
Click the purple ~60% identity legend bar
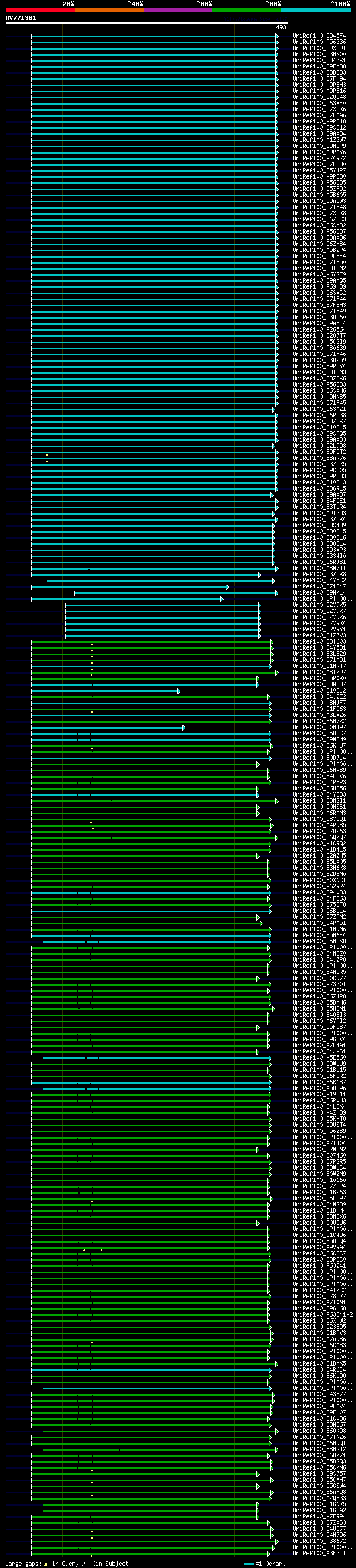179,10
